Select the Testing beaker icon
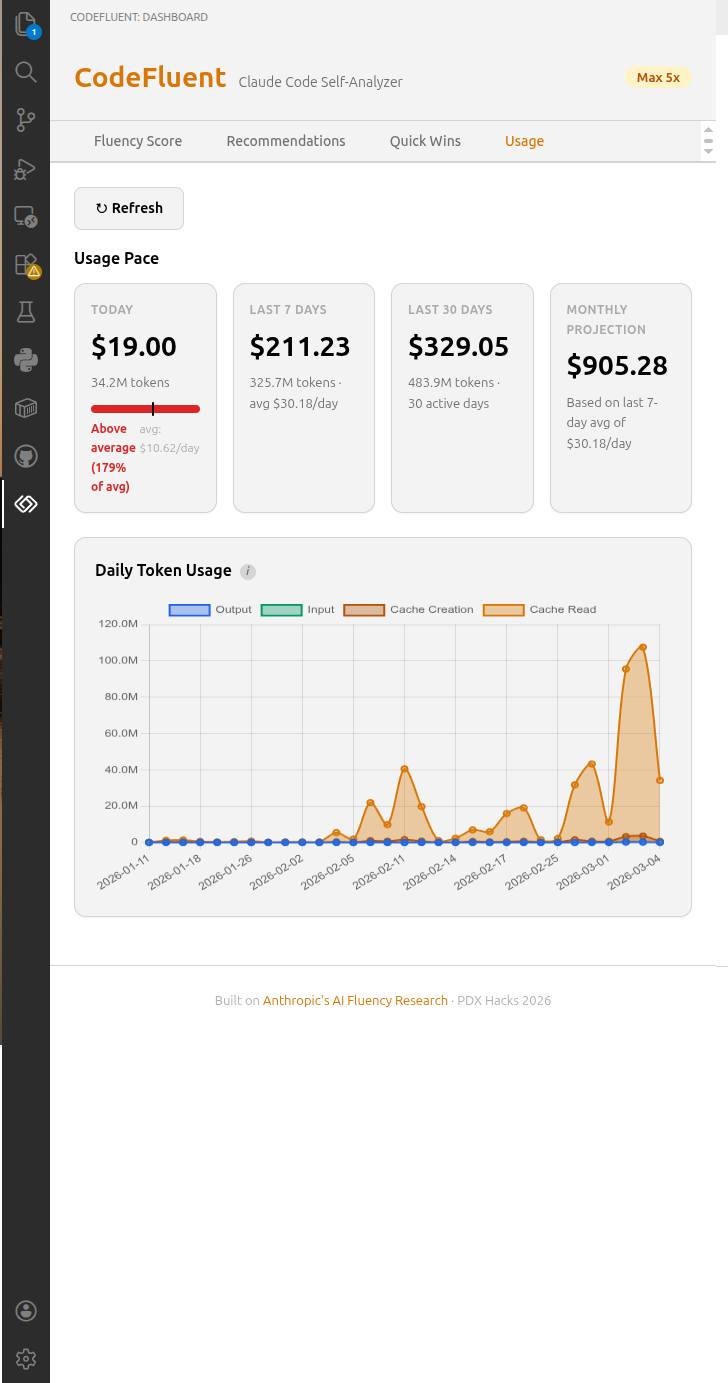Viewport: 728px width, 1383px height. pos(25,312)
